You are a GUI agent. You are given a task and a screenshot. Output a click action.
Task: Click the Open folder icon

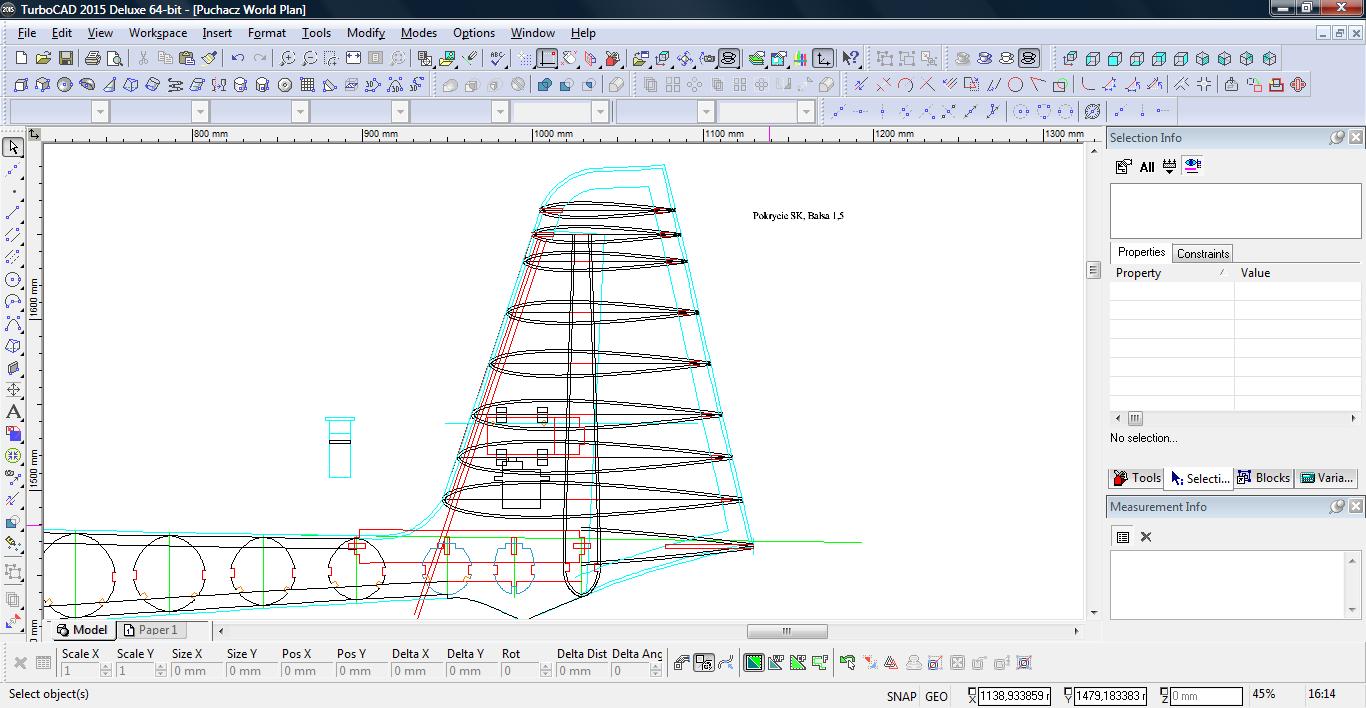click(x=43, y=59)
